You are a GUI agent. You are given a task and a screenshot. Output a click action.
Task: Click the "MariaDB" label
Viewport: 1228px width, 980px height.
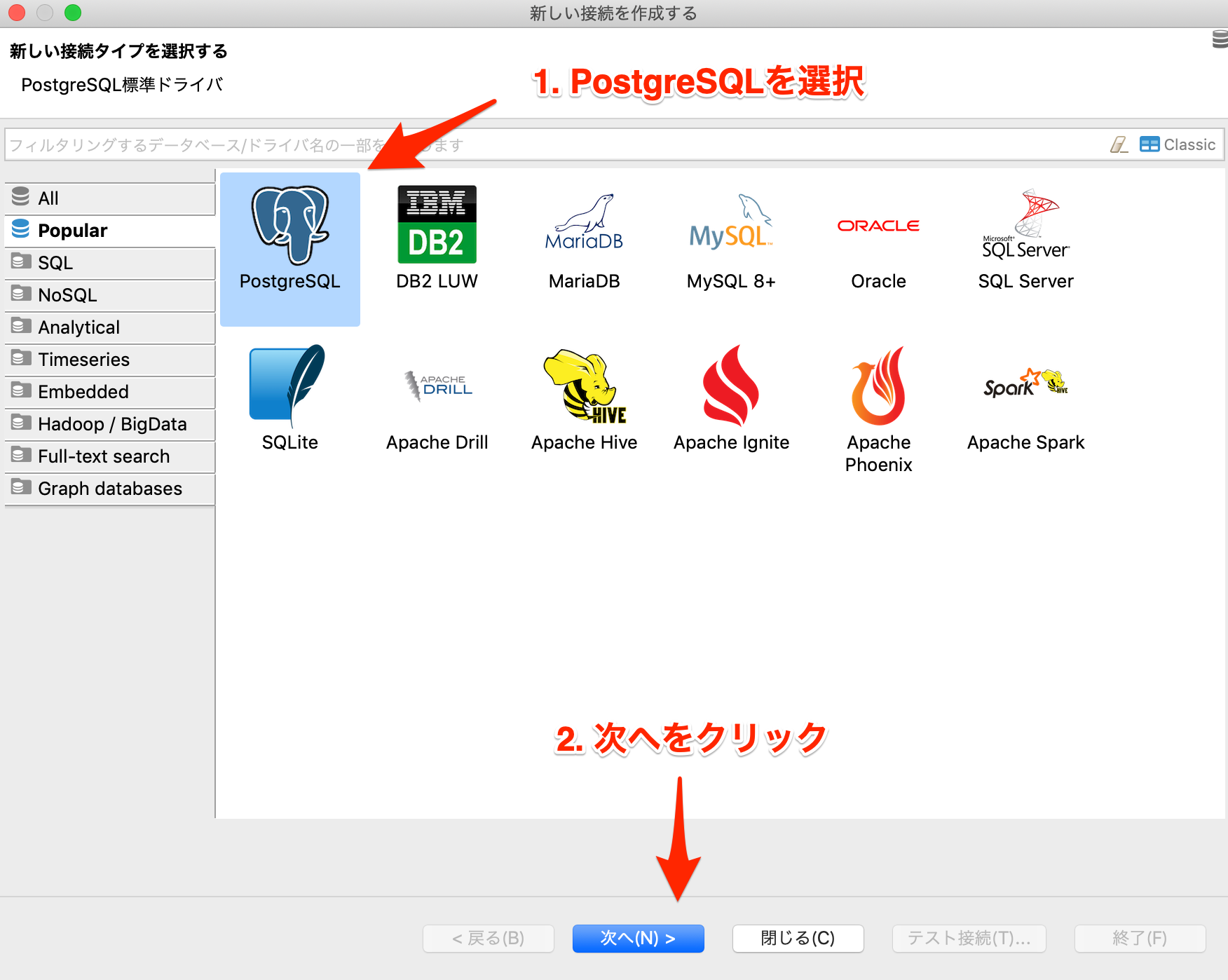click(585, 281)
